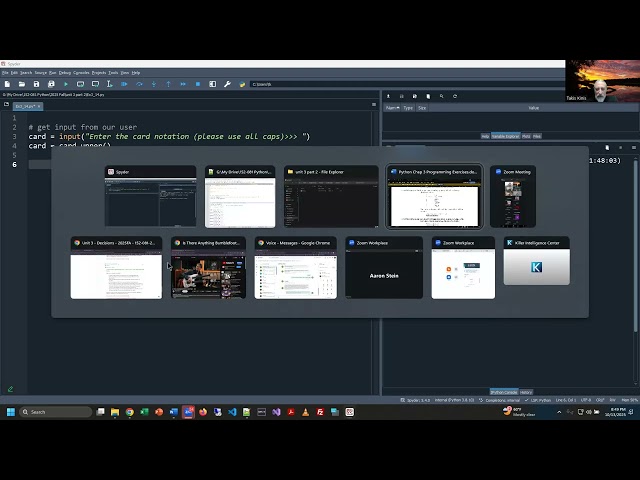Select Zoom Workplace Aaron Stein thumbnail
Image resolution: width=640 pixels, height=480 pixels.
click(x=384, y=268)
